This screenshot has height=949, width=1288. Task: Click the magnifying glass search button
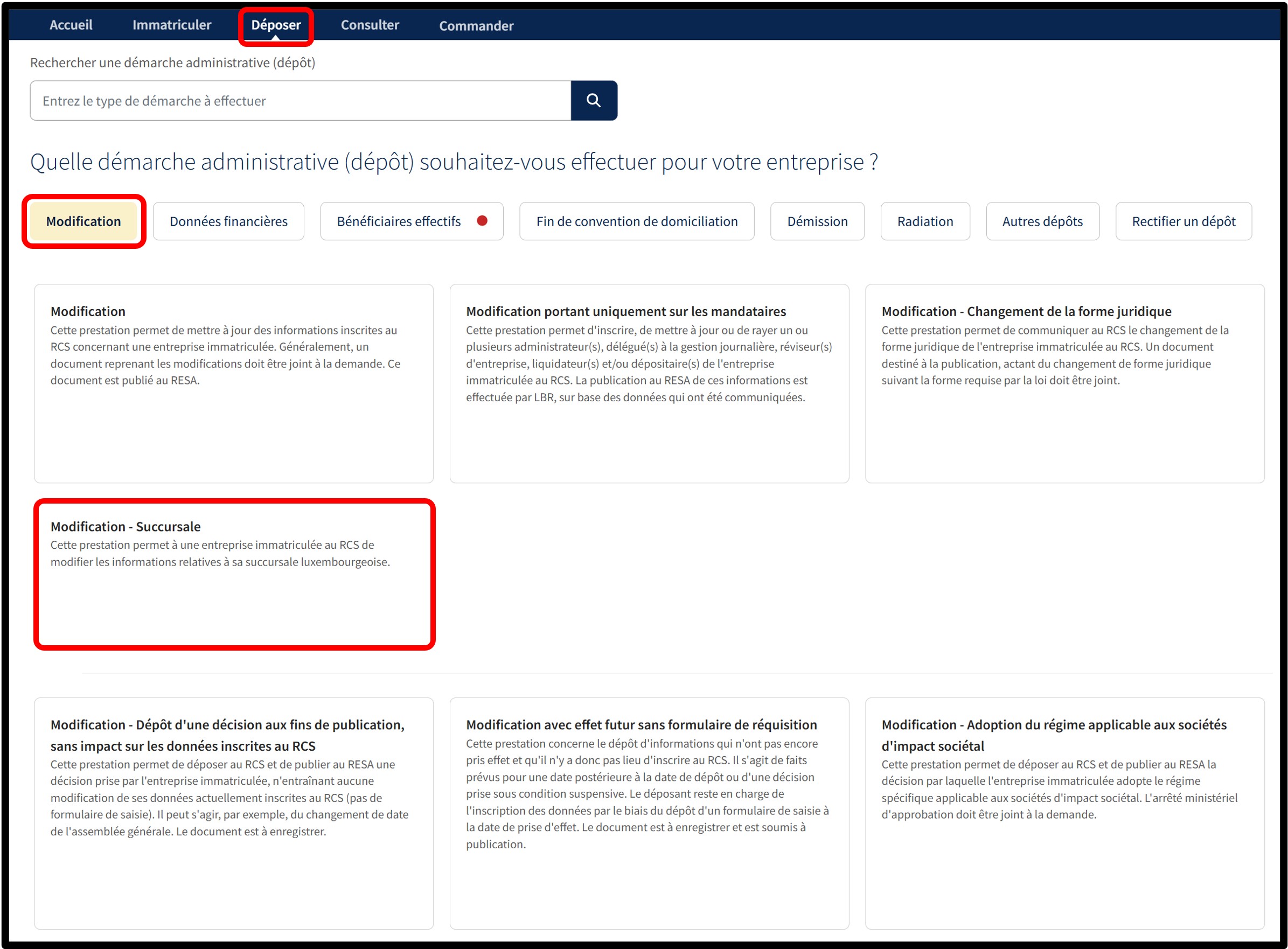pyautogui.click(x=594, y=101)
